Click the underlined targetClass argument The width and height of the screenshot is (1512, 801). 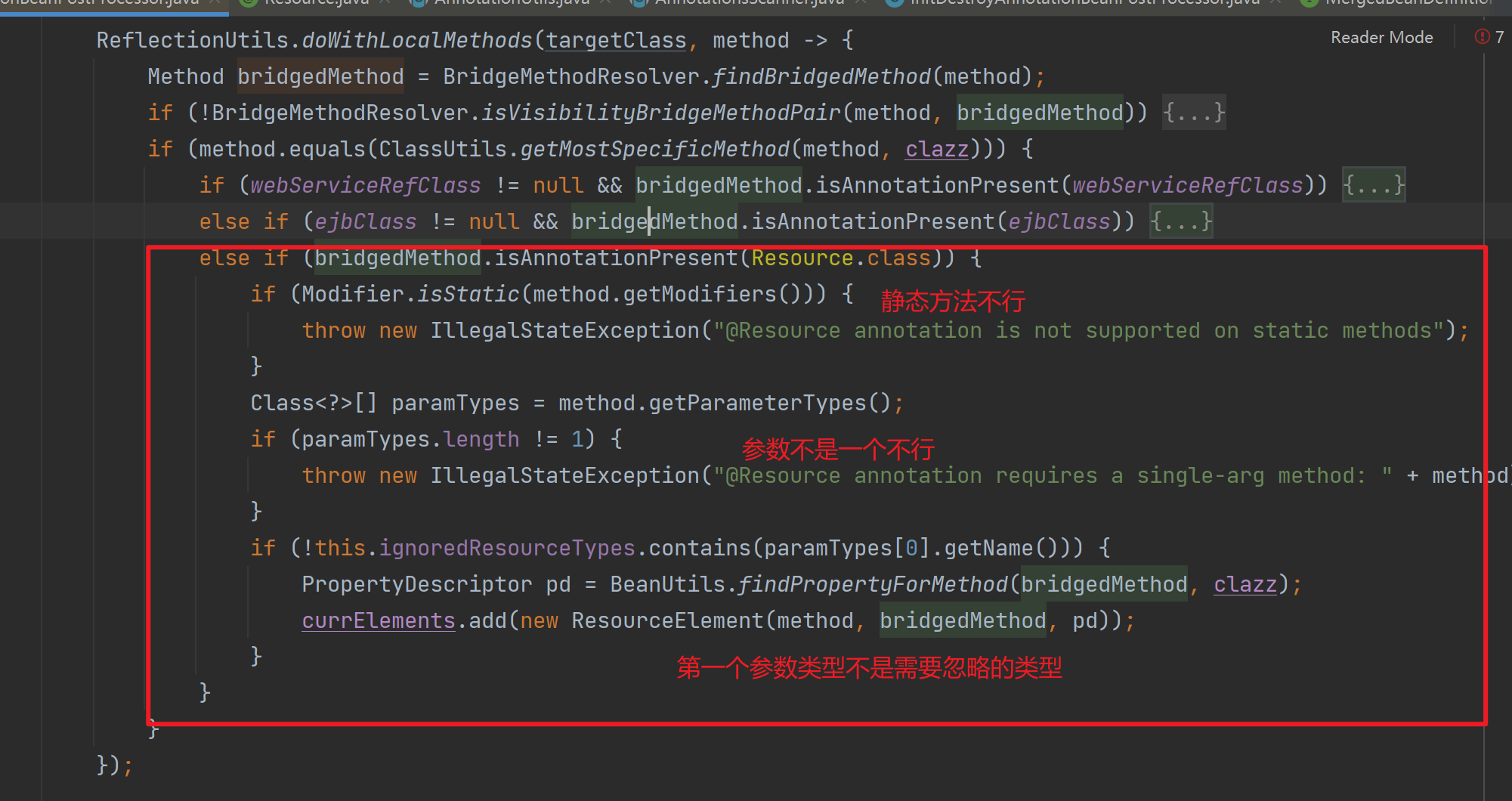pos(617,40)
